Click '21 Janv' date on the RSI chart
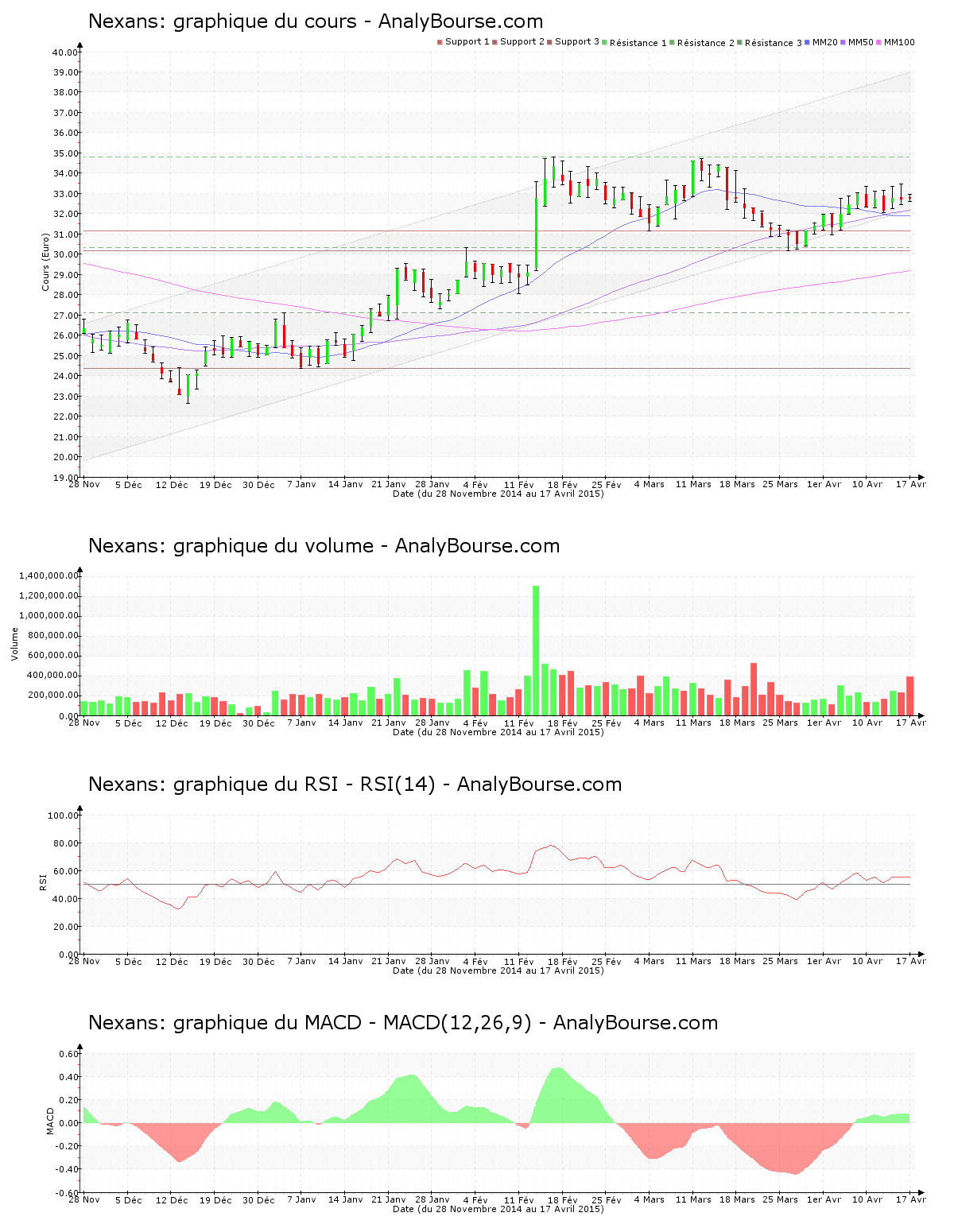The width and height of the screenshot is (954, 1232). pos(389,961)
